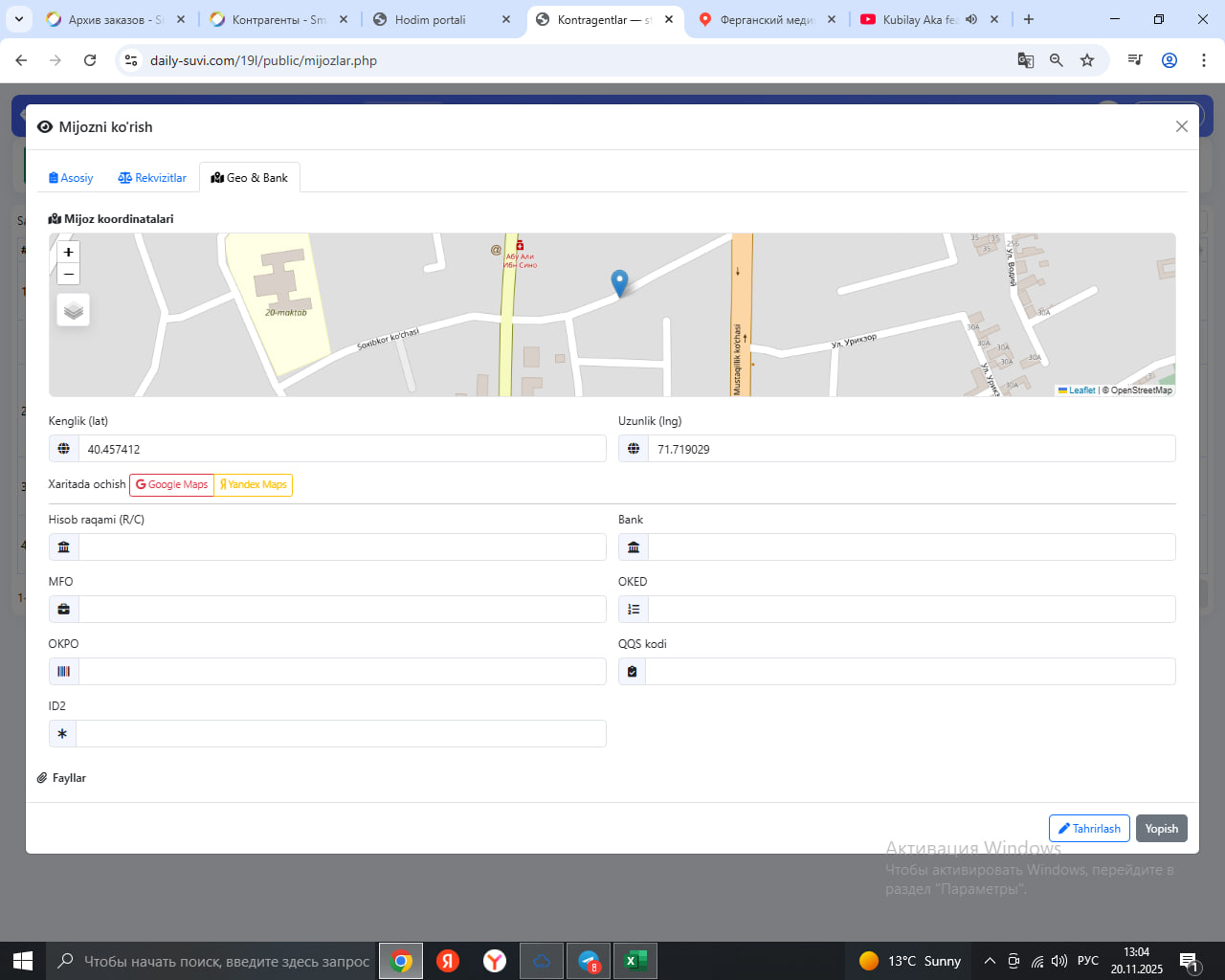Viewport: 1225px width, 980px height.
Task: Zoom out on the customer map
Action: click(68, 275)
